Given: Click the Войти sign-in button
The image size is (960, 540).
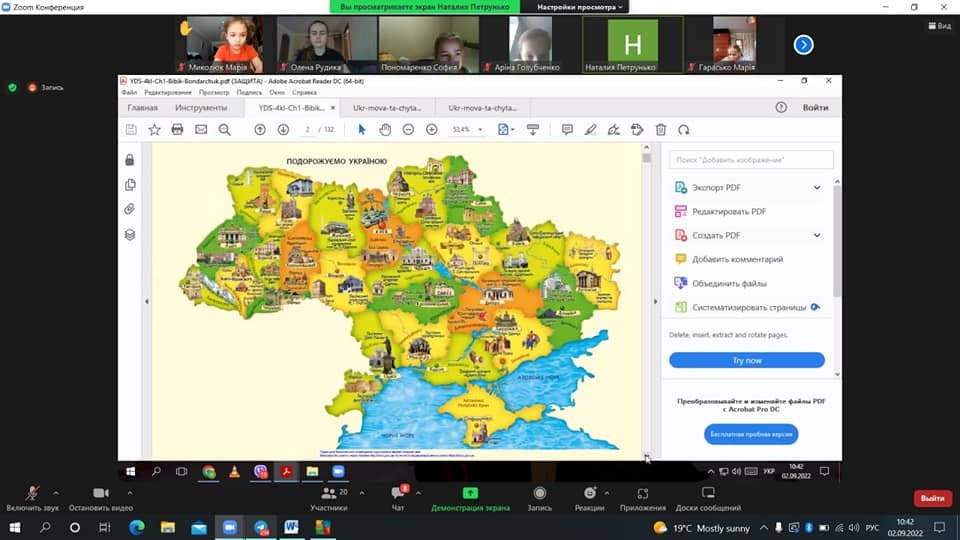Looking at the screenshot, I should [x=816, y=108].
